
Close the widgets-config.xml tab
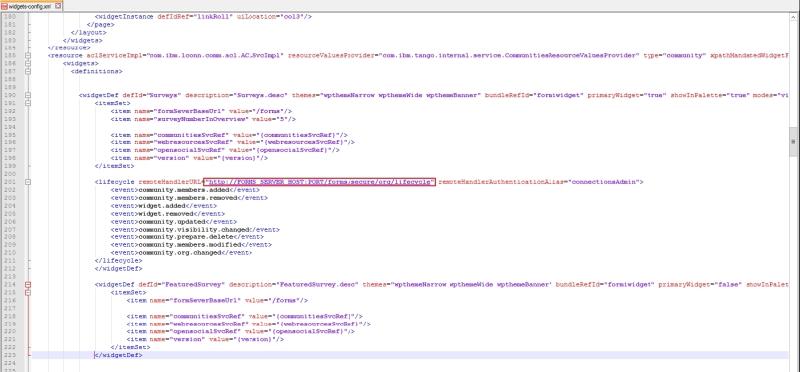pyautogui.click(x=57, y=6)
